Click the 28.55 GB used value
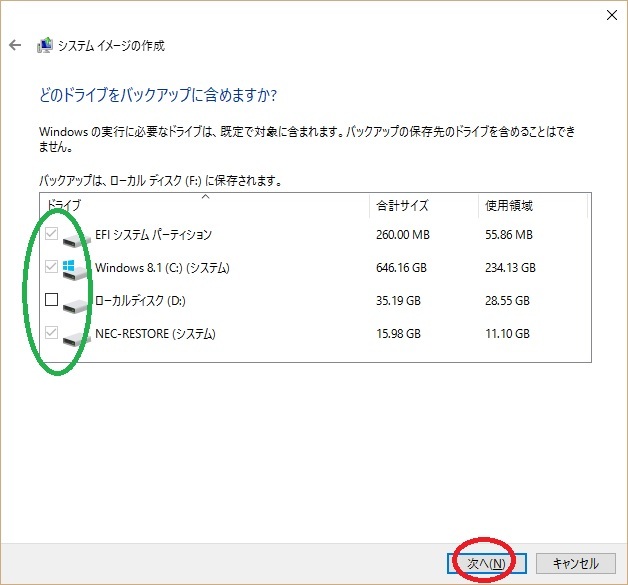Viewport: 628px width, 585px height. [507, 301]
